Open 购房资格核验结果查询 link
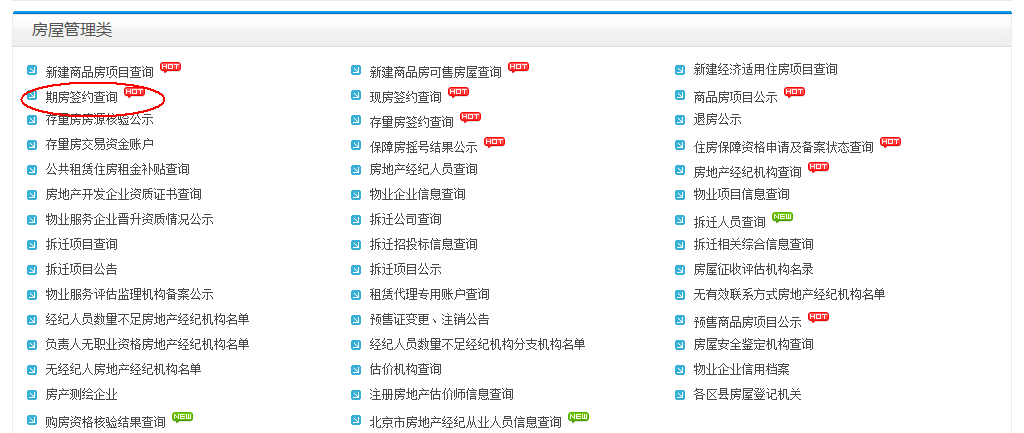Viewport: 1024px width, 433px height. click(x=105, y=422)
